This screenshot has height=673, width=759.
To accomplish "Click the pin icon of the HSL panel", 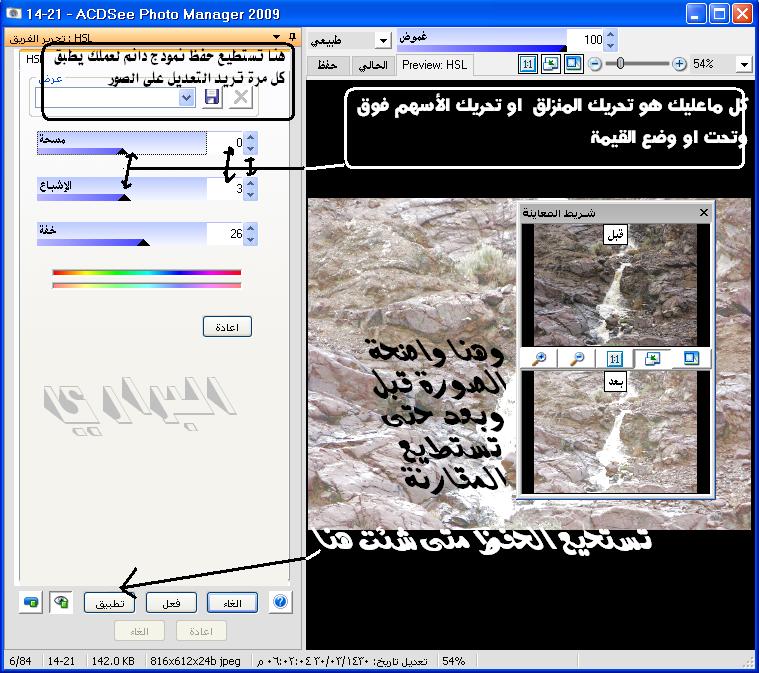I will click(x=292, y=36).
